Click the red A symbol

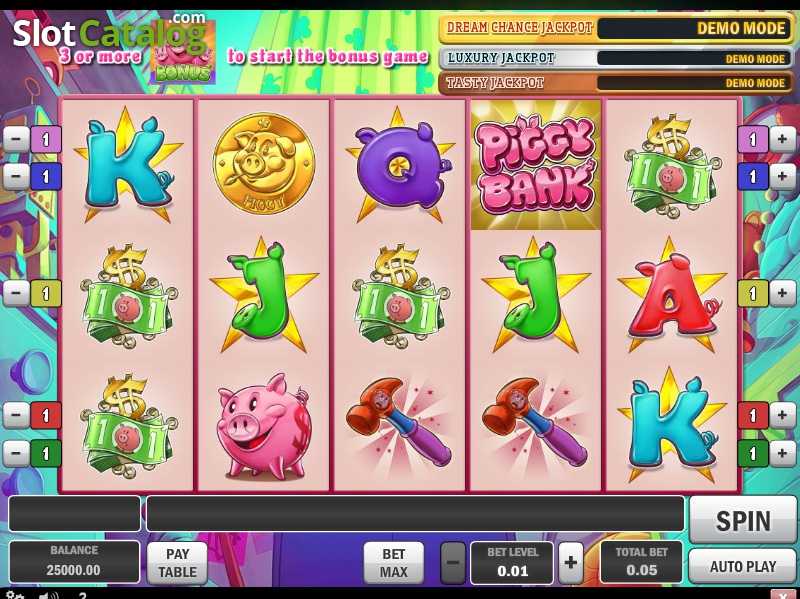click(671, 296)
